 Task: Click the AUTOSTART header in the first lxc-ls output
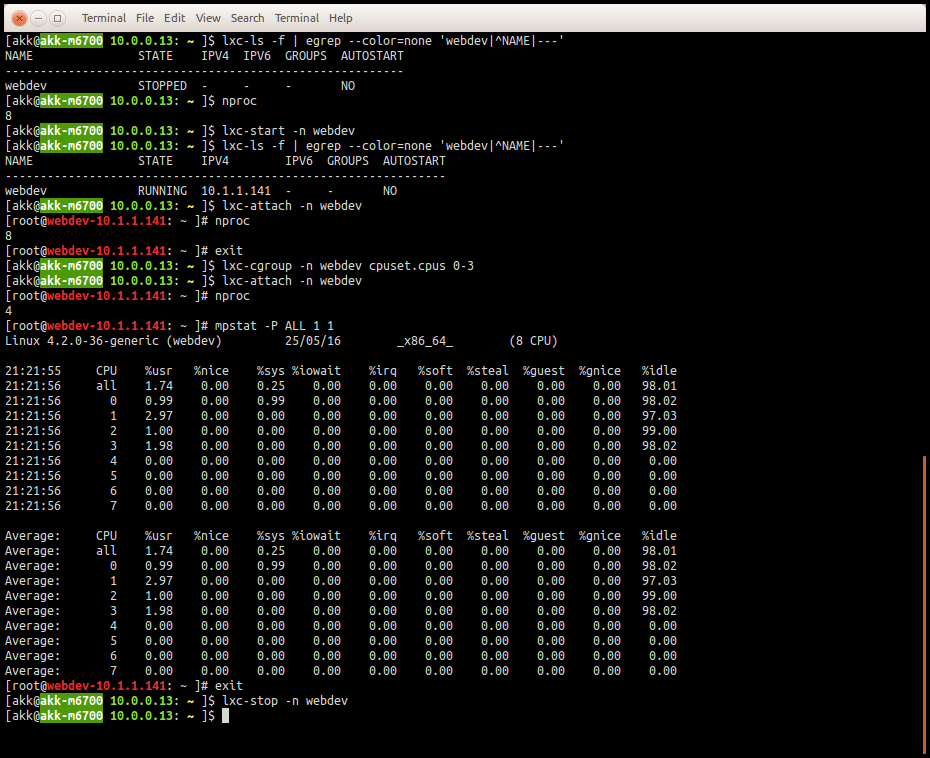(372, 56)
